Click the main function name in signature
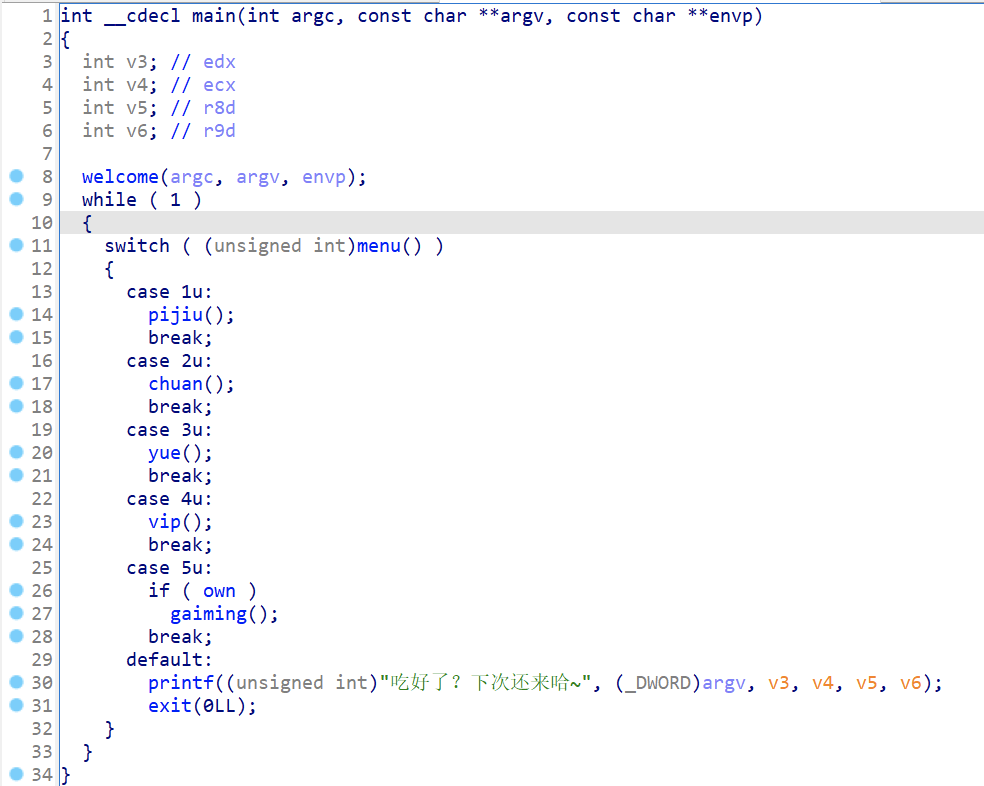The height and width of the screenshot is (786, 984). (213, 16)
